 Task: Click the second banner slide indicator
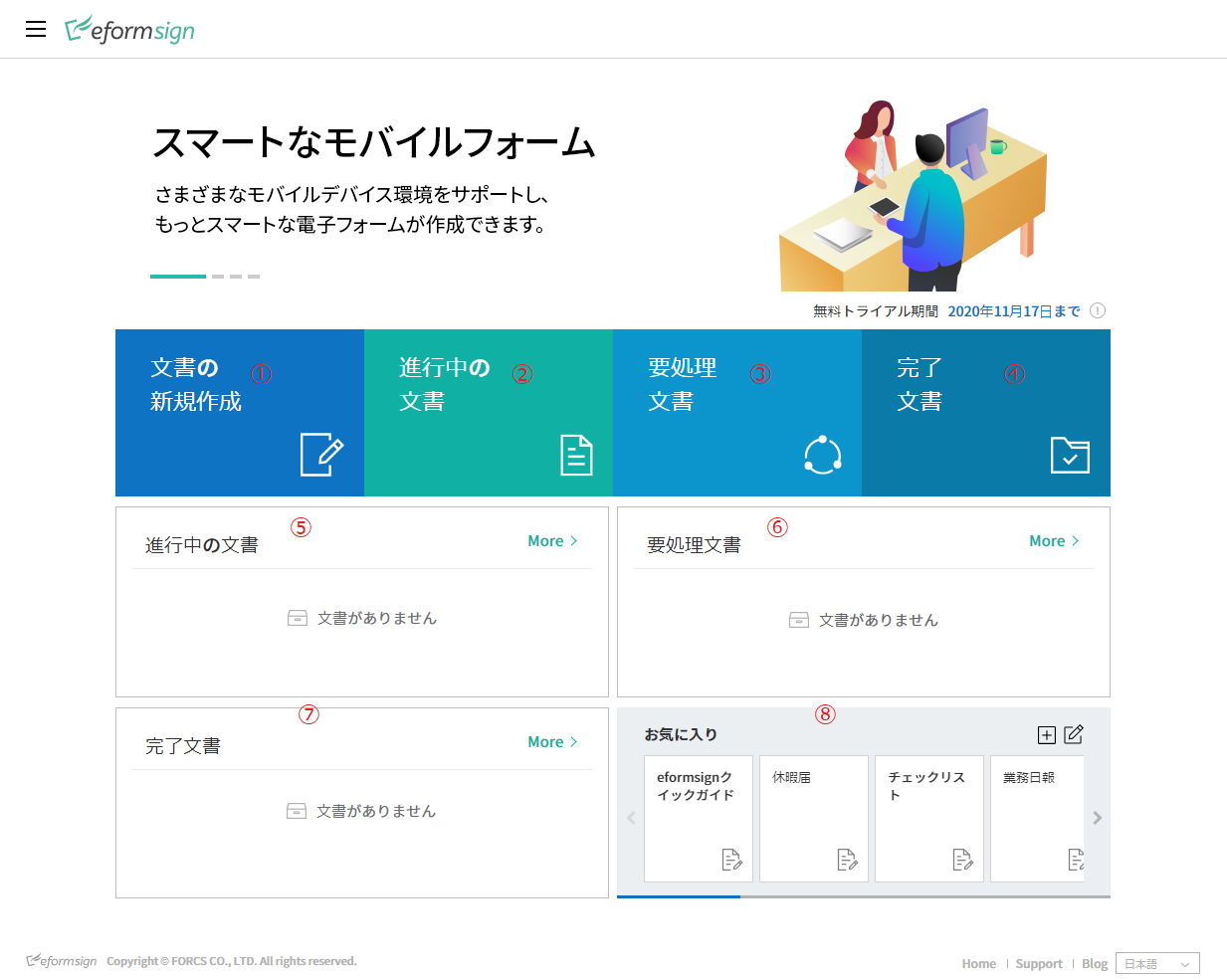pos(218,277)
